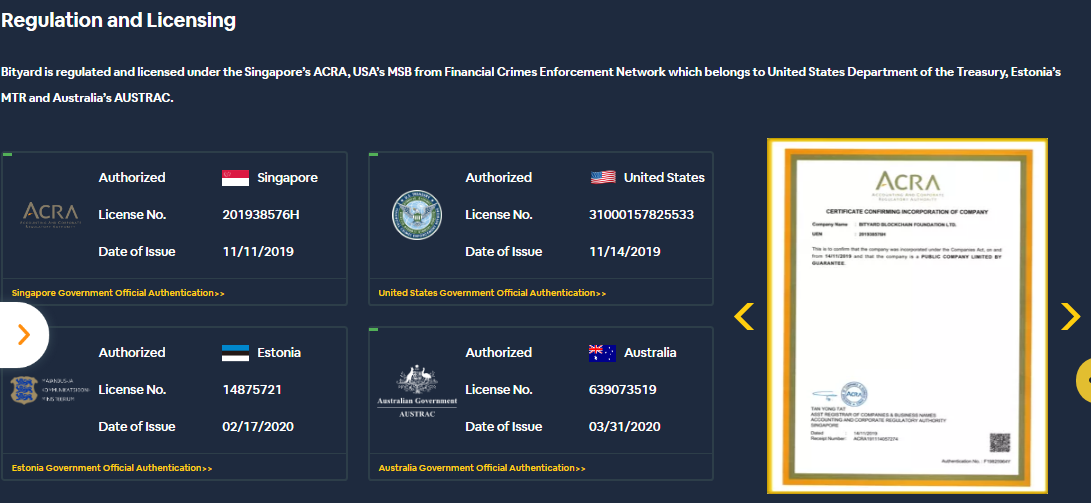Click the Australian Government AUSTRAC logo
Viewport: 1091px width, 503px height.
pyautogui.click(x=423, y=391)
